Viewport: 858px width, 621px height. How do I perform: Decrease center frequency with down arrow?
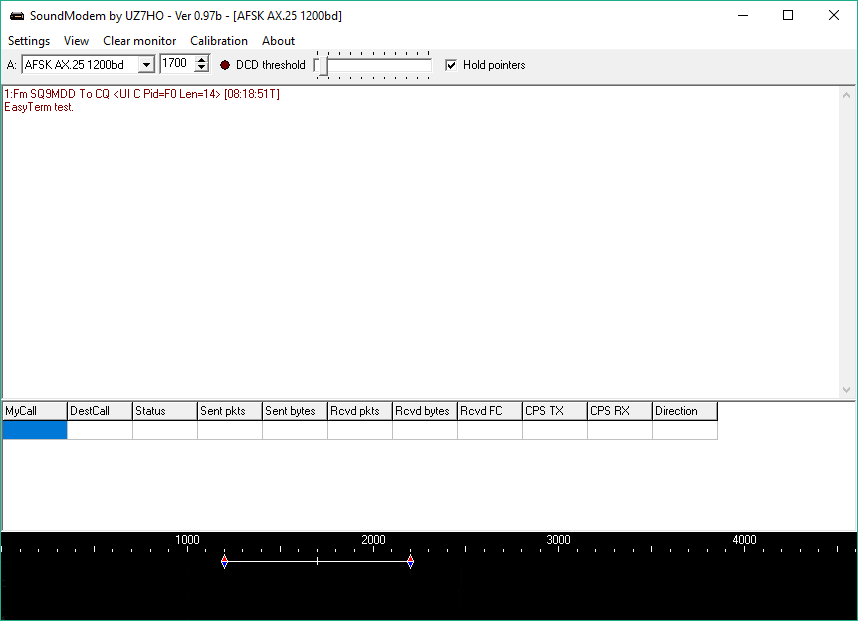coord(202,69)
